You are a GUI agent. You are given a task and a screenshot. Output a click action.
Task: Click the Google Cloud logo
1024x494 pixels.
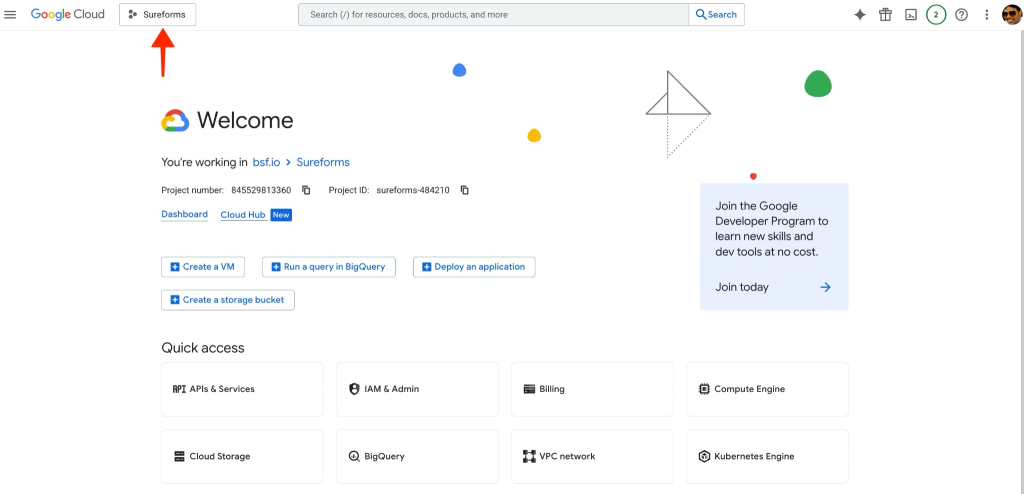pos(67,14)
